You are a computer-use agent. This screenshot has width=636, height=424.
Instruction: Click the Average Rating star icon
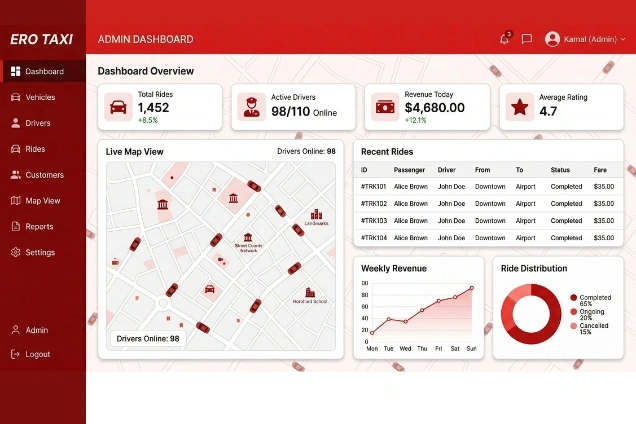pos(519,107)
